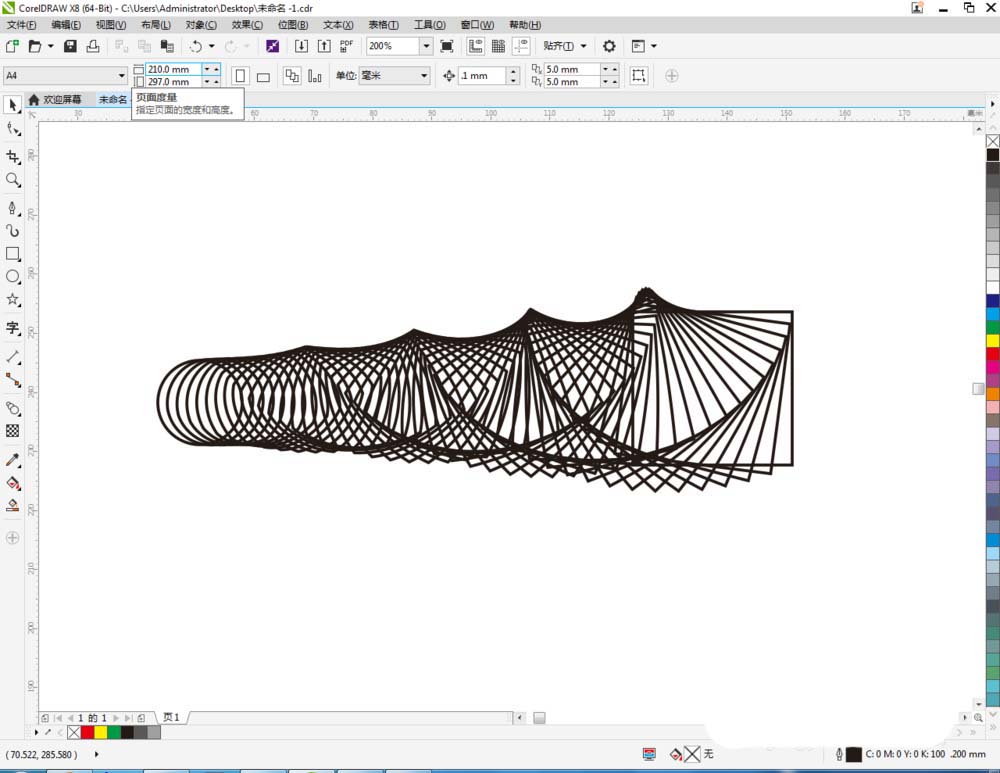Image resolution: width=1000 pixels, height=773 pixels.
Task: Select the Polygon star tool
Action: [13, 300]
